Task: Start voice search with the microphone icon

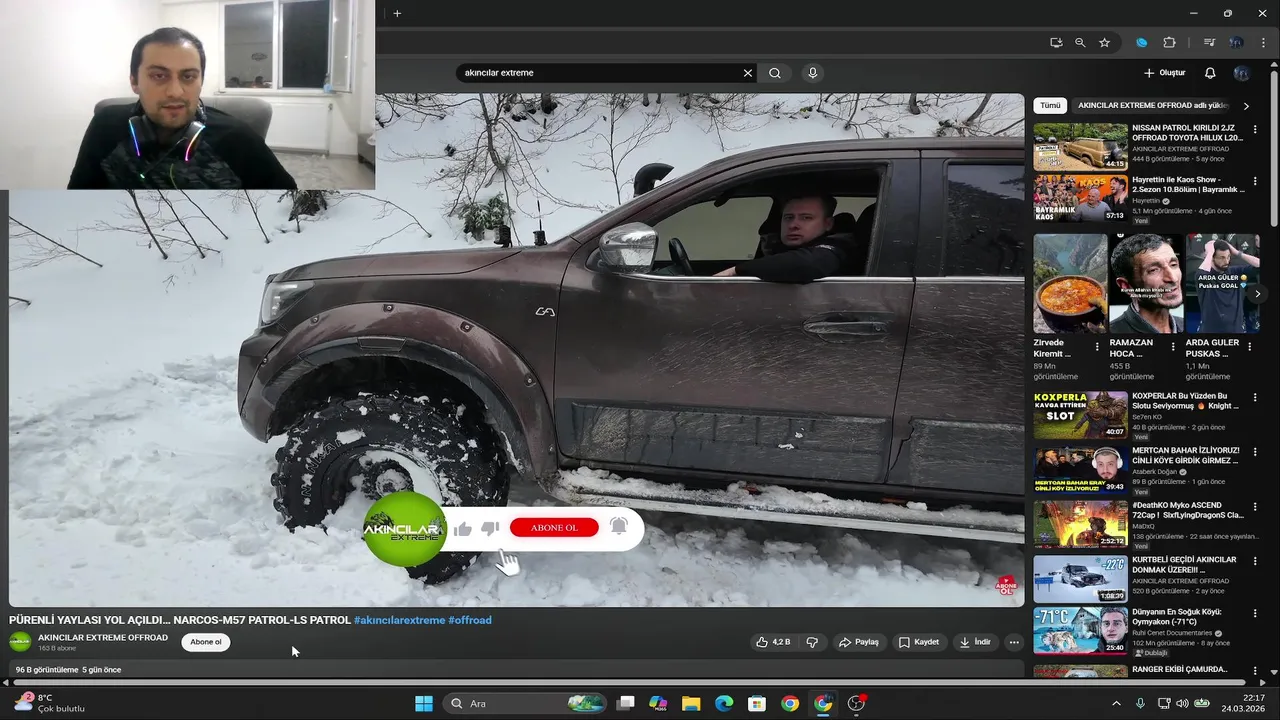Action: click(812, 73)
